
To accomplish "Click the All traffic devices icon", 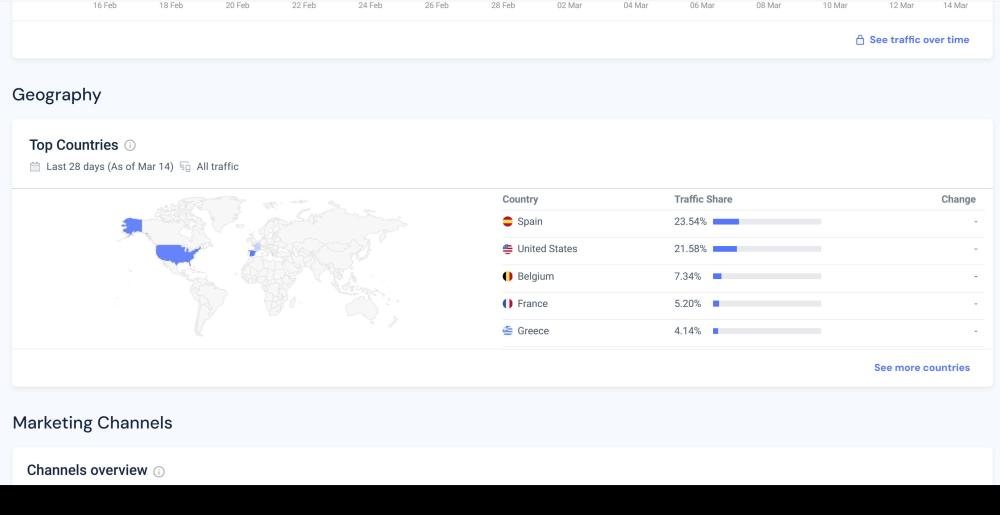I will (x=185, y=167).
